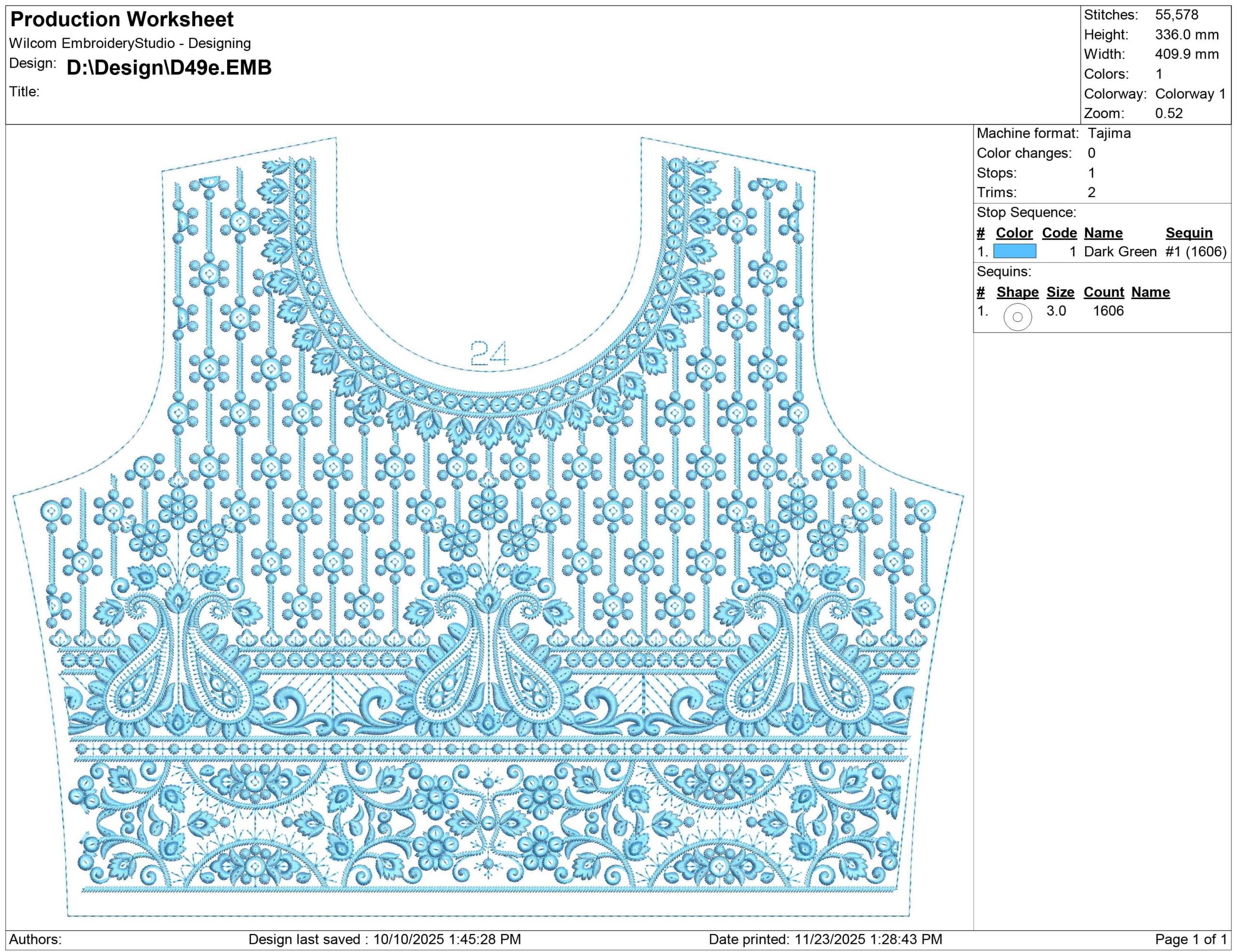Click the Shape column header under Sequins
Viewport: 1237px width, 952px height.
[x=1017, y=292]
